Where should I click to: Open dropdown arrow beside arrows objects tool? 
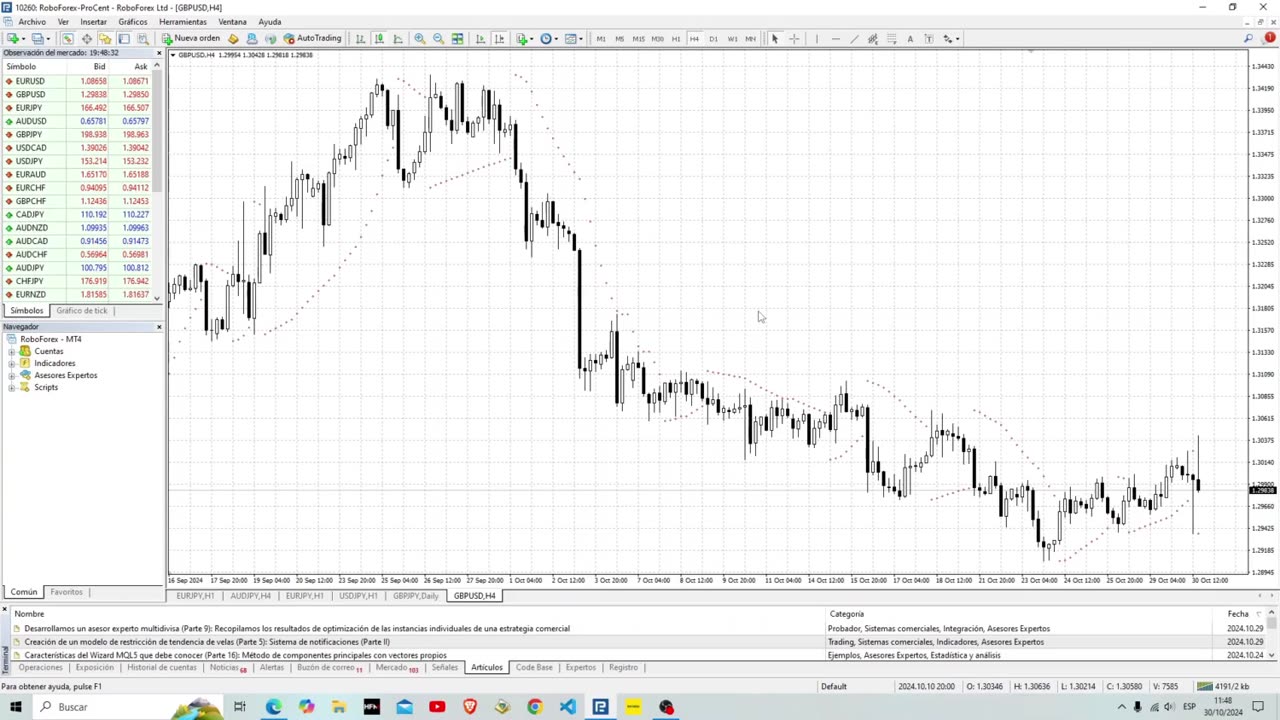point(959,38)
